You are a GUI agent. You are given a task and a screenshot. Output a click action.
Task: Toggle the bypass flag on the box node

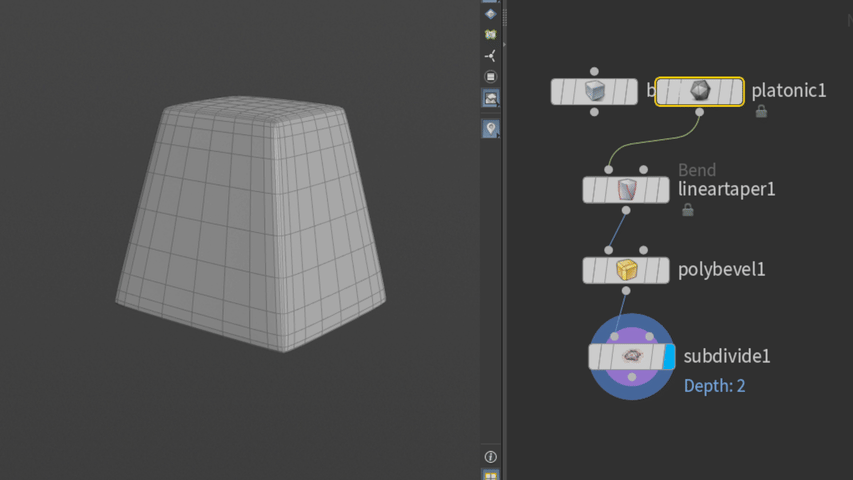click(x=558, y=91)
